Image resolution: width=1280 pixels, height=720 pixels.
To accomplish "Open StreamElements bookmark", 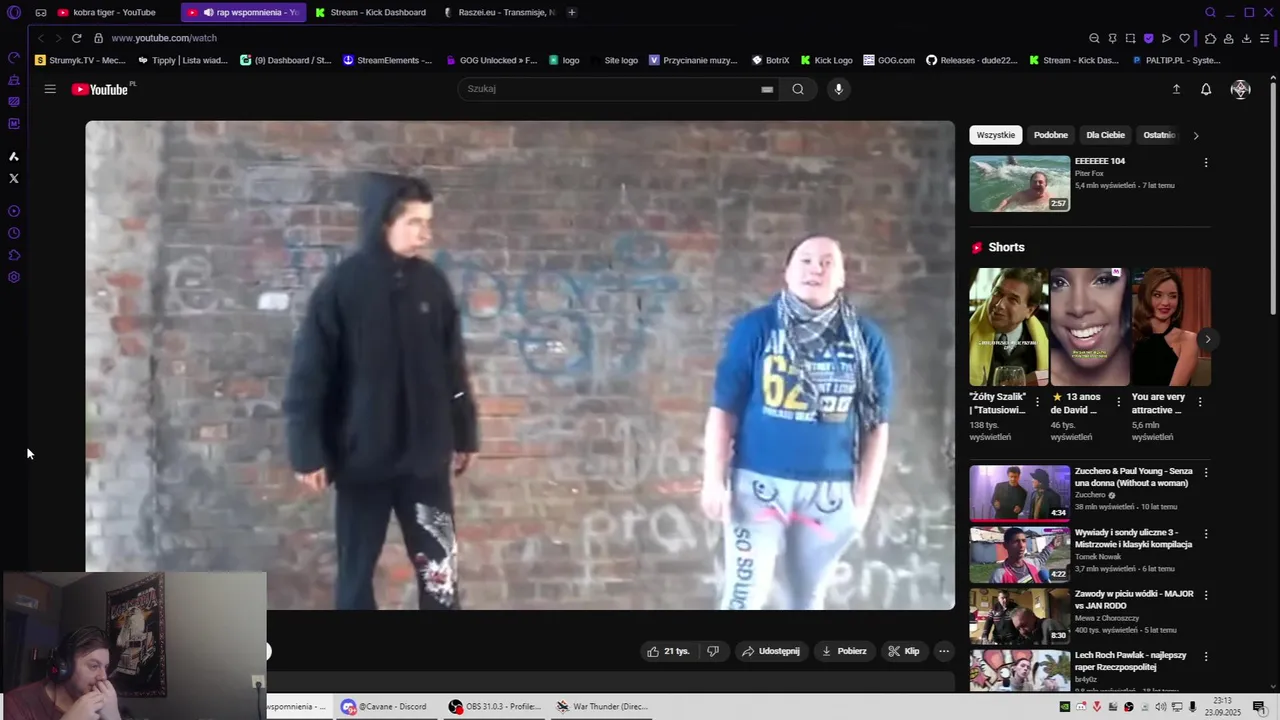I will 388,60.
